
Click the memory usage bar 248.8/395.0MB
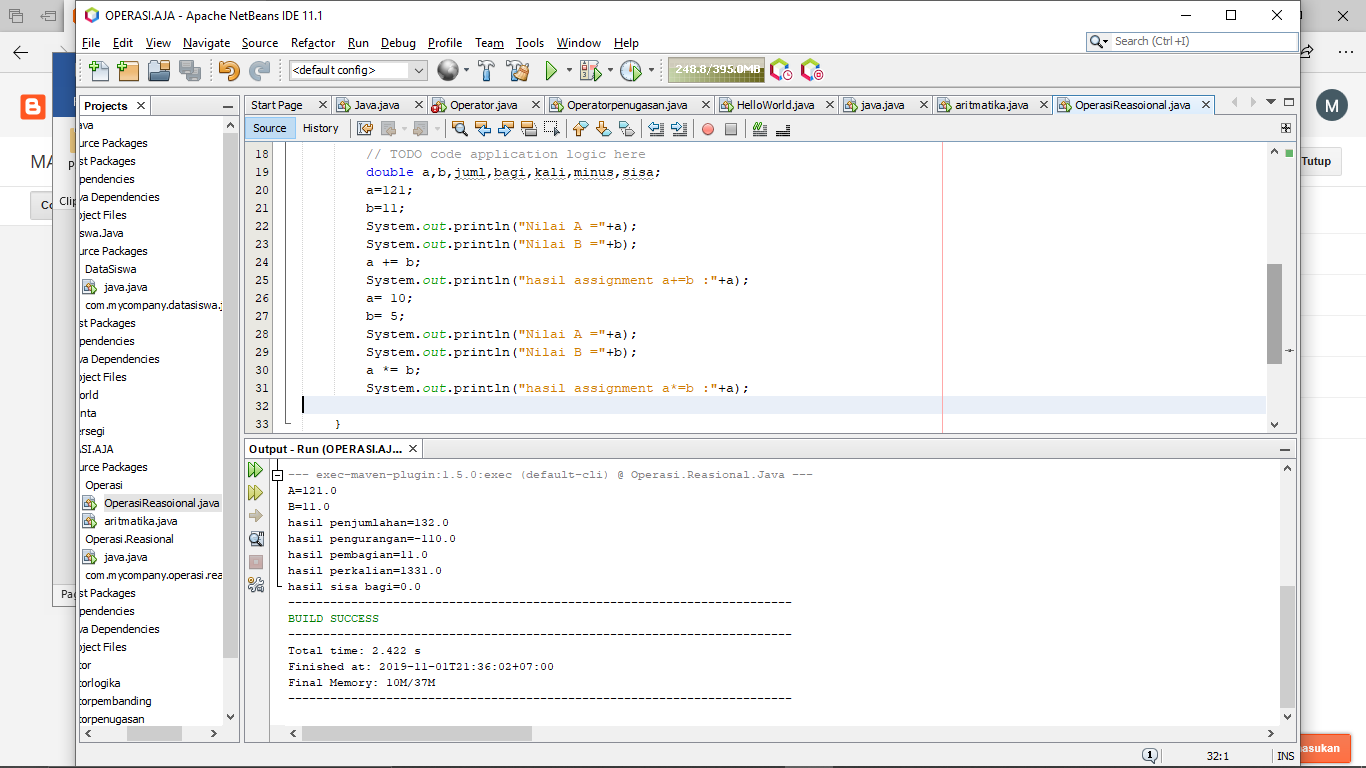point(717,70)
